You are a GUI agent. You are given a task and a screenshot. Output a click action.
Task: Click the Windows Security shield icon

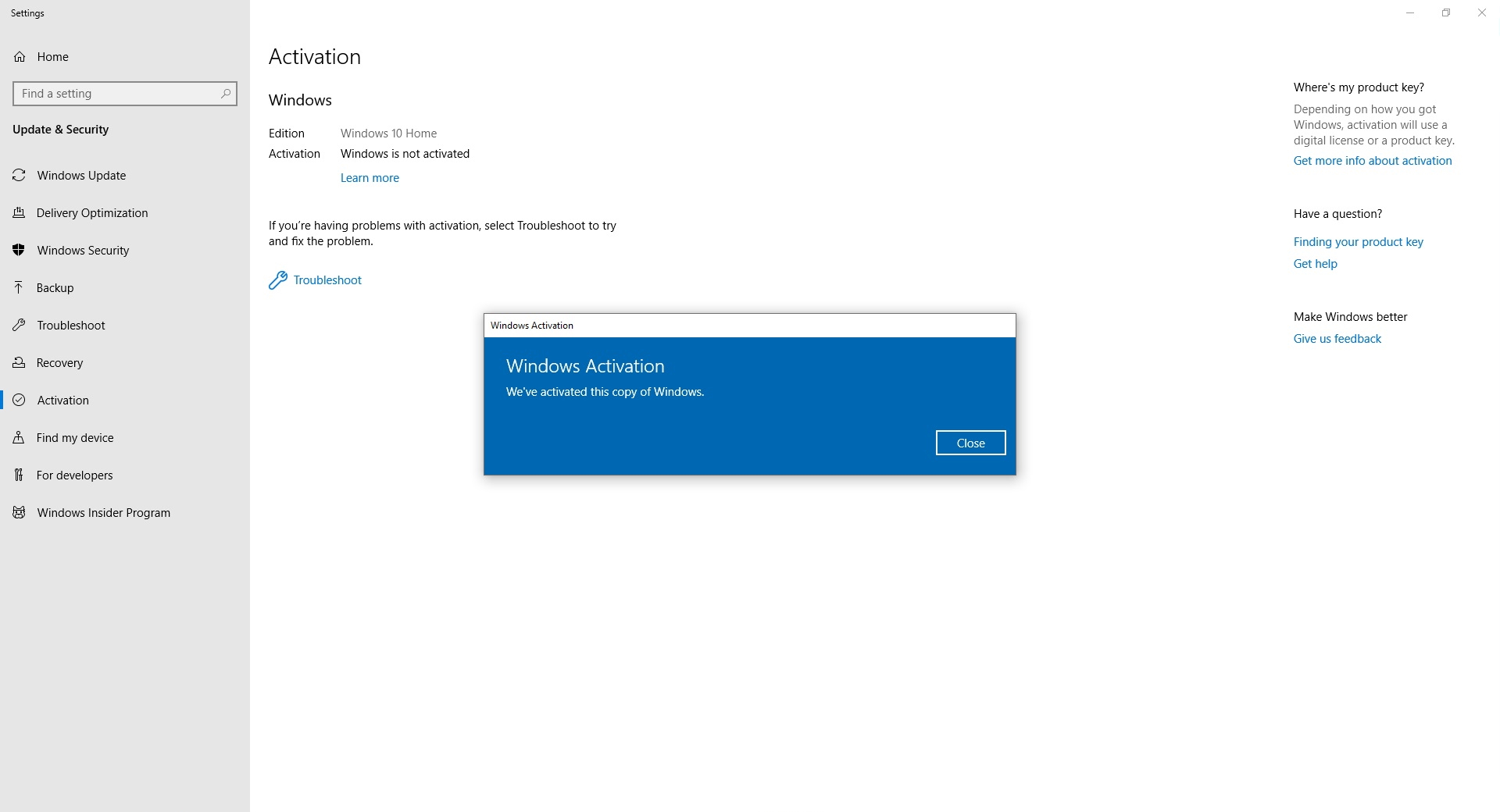(20, 251)
